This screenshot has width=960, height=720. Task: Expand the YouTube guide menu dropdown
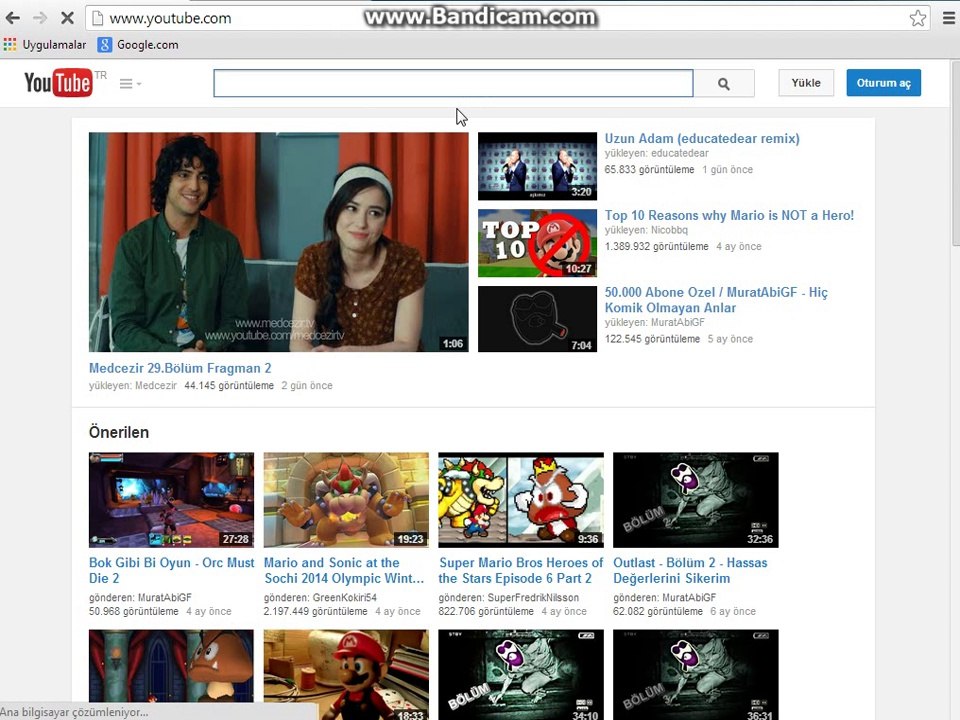[130, 84]
